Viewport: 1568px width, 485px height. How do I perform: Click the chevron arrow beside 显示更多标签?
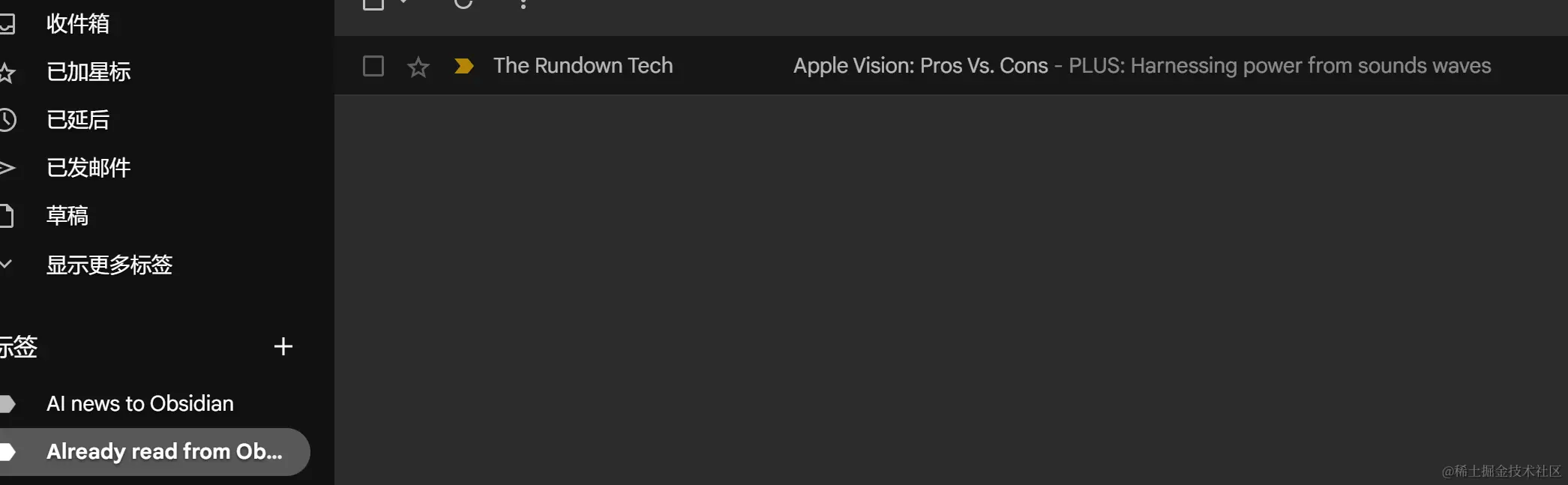[6, 264]
